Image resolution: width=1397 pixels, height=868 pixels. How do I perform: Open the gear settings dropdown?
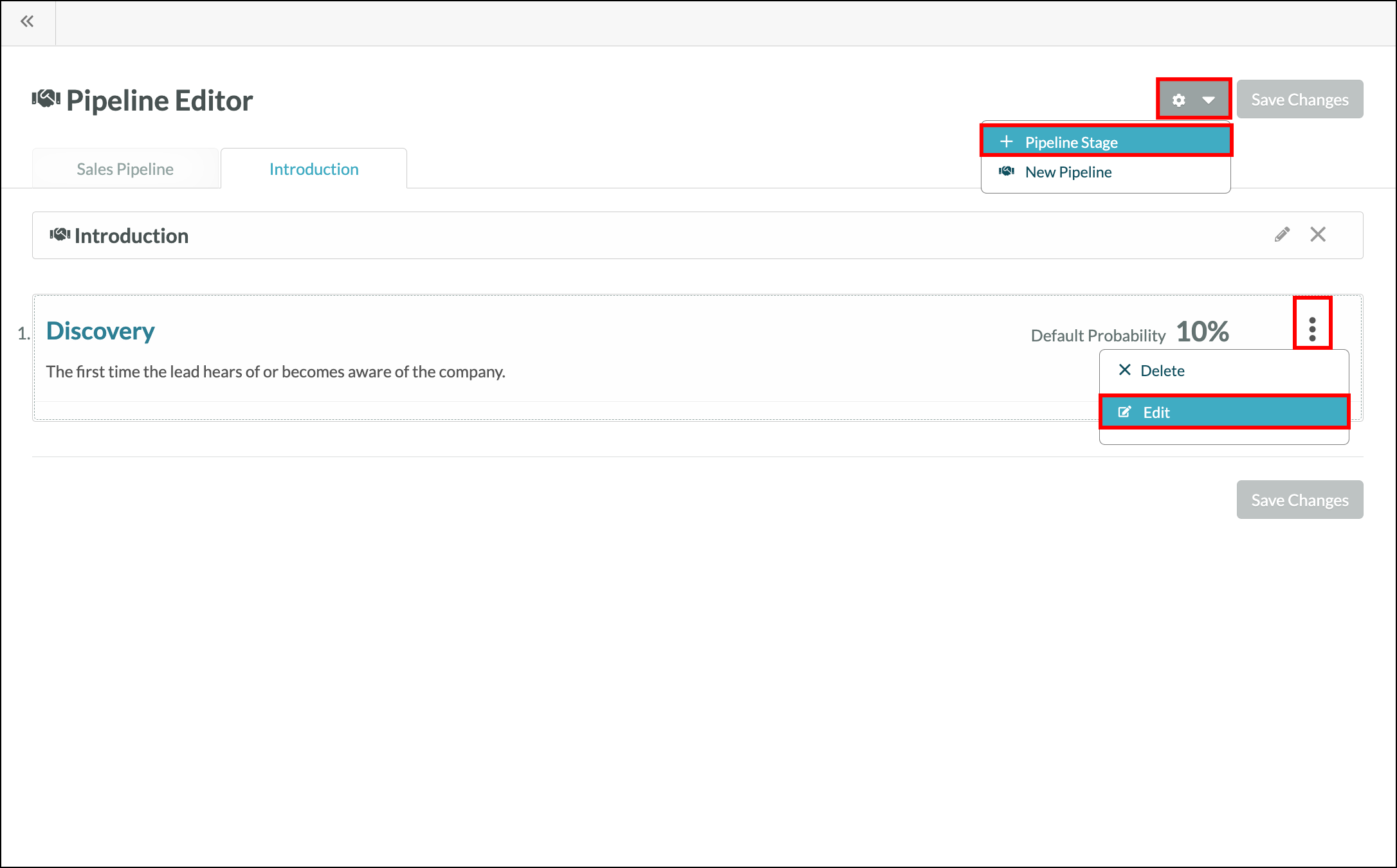(1194, 99)
